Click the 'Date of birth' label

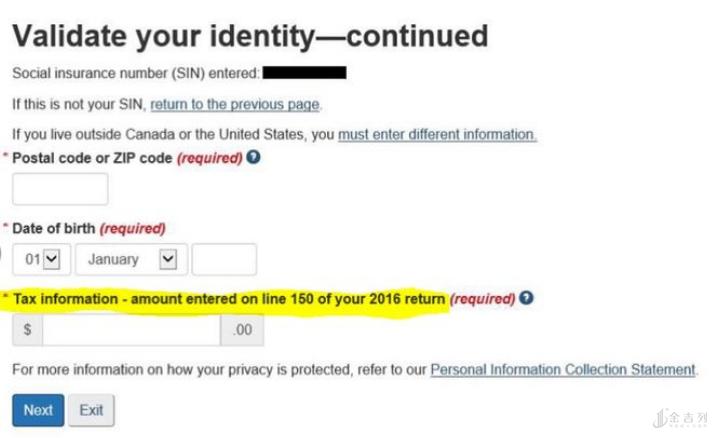coord(54,228)
